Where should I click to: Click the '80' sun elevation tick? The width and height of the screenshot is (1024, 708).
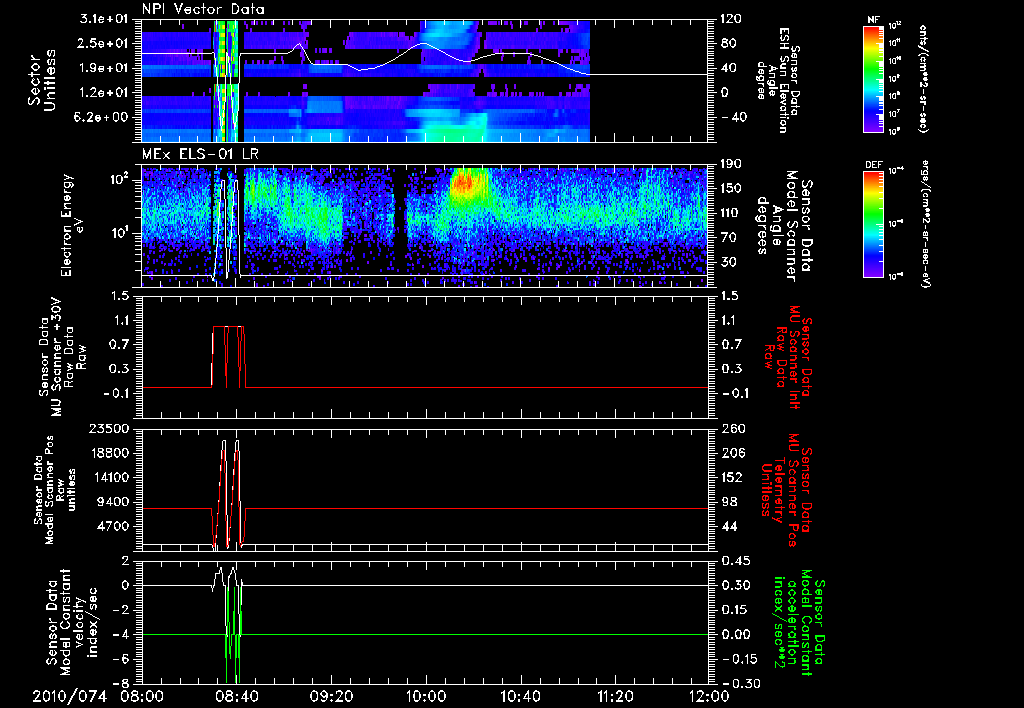728,43
